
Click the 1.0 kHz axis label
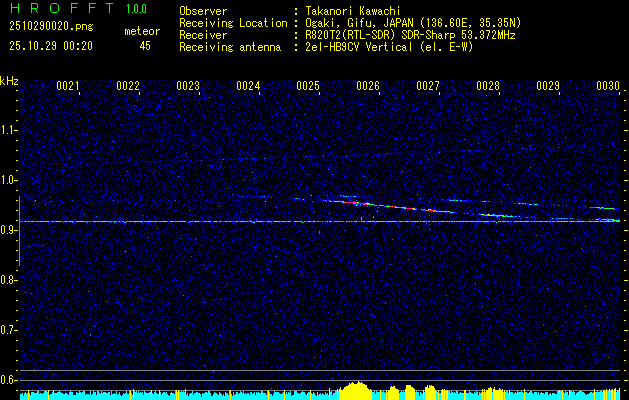tap(8, 180)
